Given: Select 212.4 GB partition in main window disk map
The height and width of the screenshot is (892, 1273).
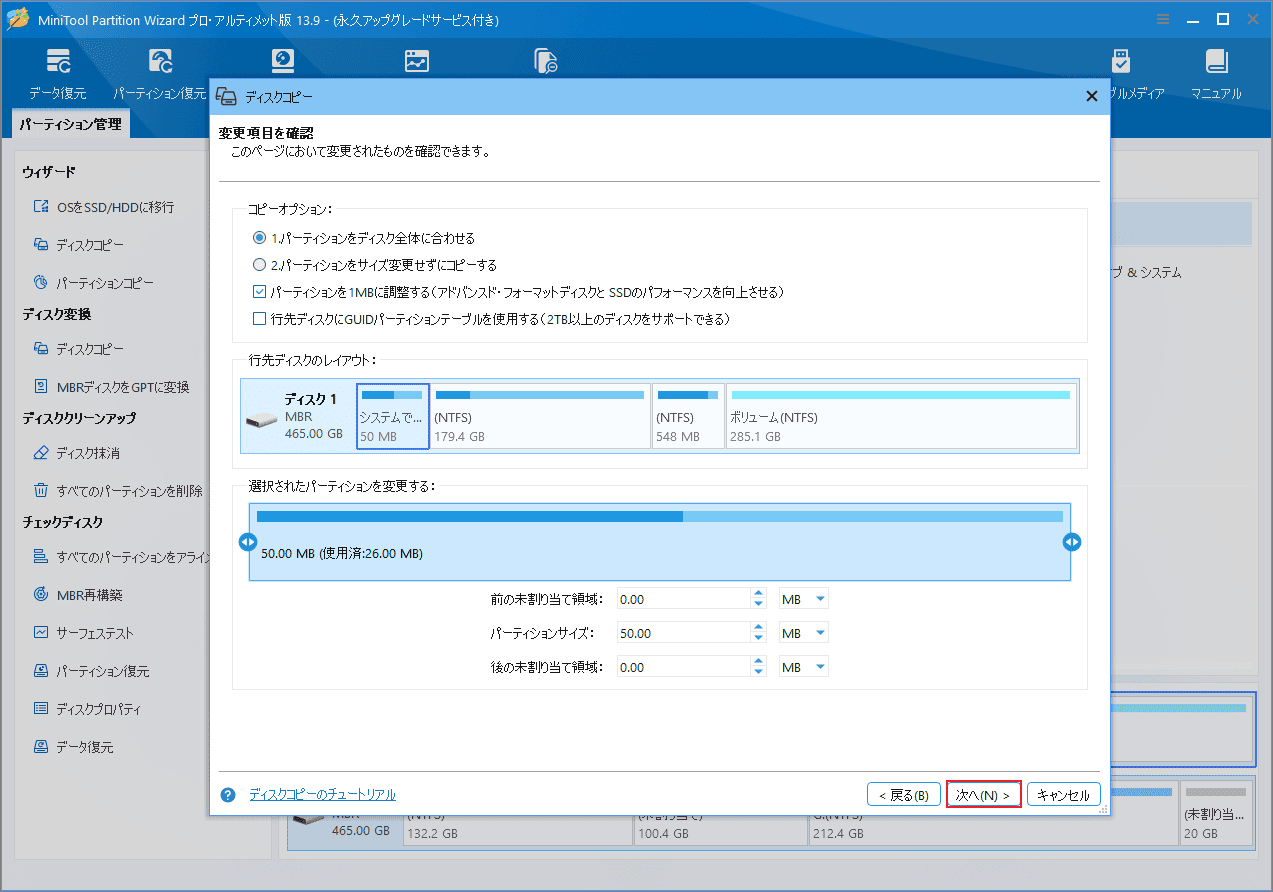Looking at the screenshot, I should [x=992, y=830].
